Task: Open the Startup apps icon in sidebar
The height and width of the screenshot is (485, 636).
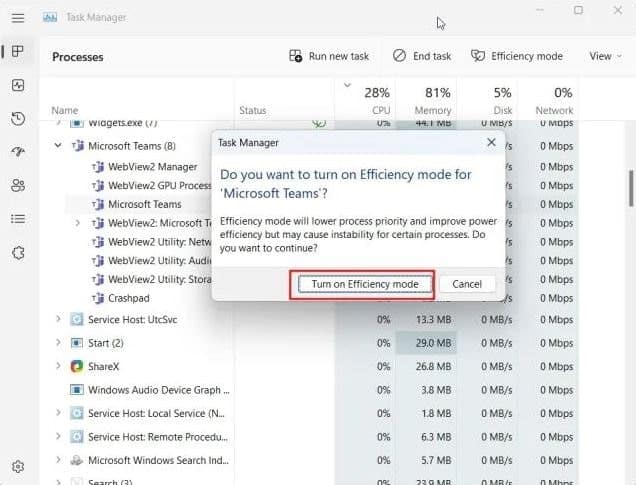Action: pos(18,152)
